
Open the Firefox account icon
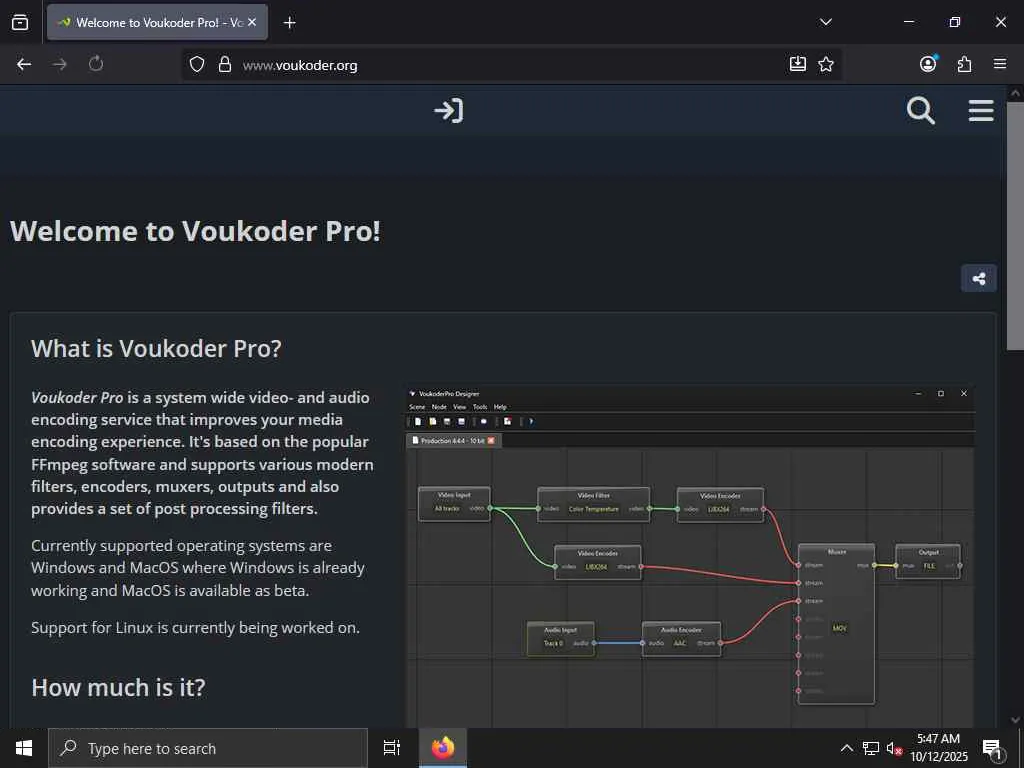pyautogui.click(x=928, y=63)
